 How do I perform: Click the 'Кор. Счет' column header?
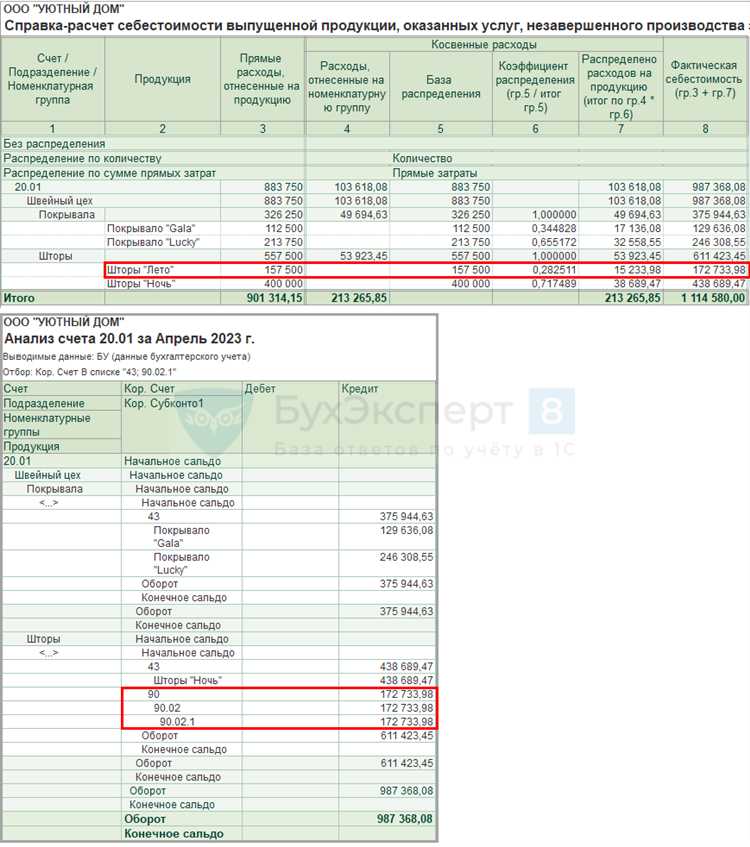(x=149, y=388)
